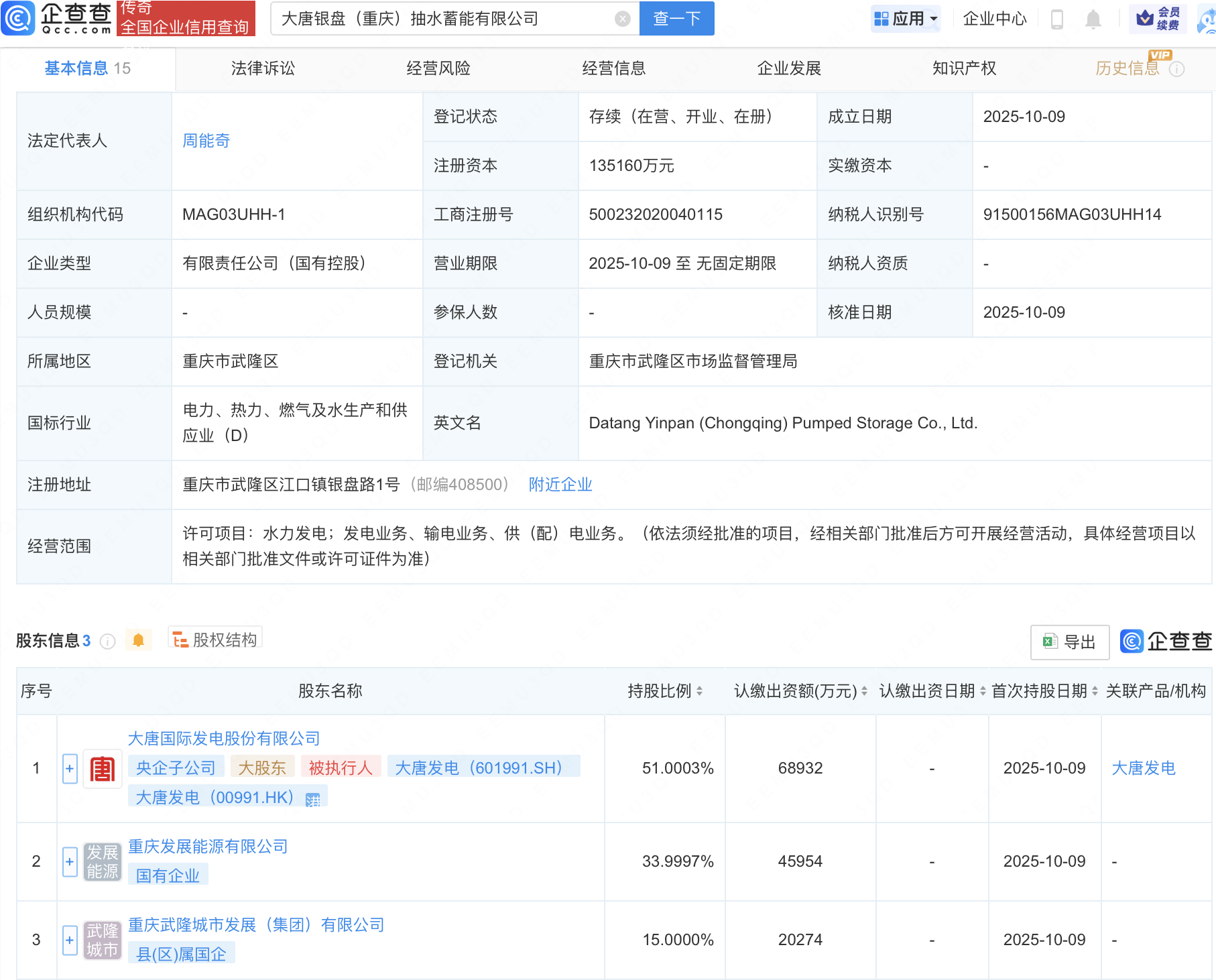Sort by 首次持股日期 column
The height and width of the screenshot is (980, 1216).
(1095, 691)
